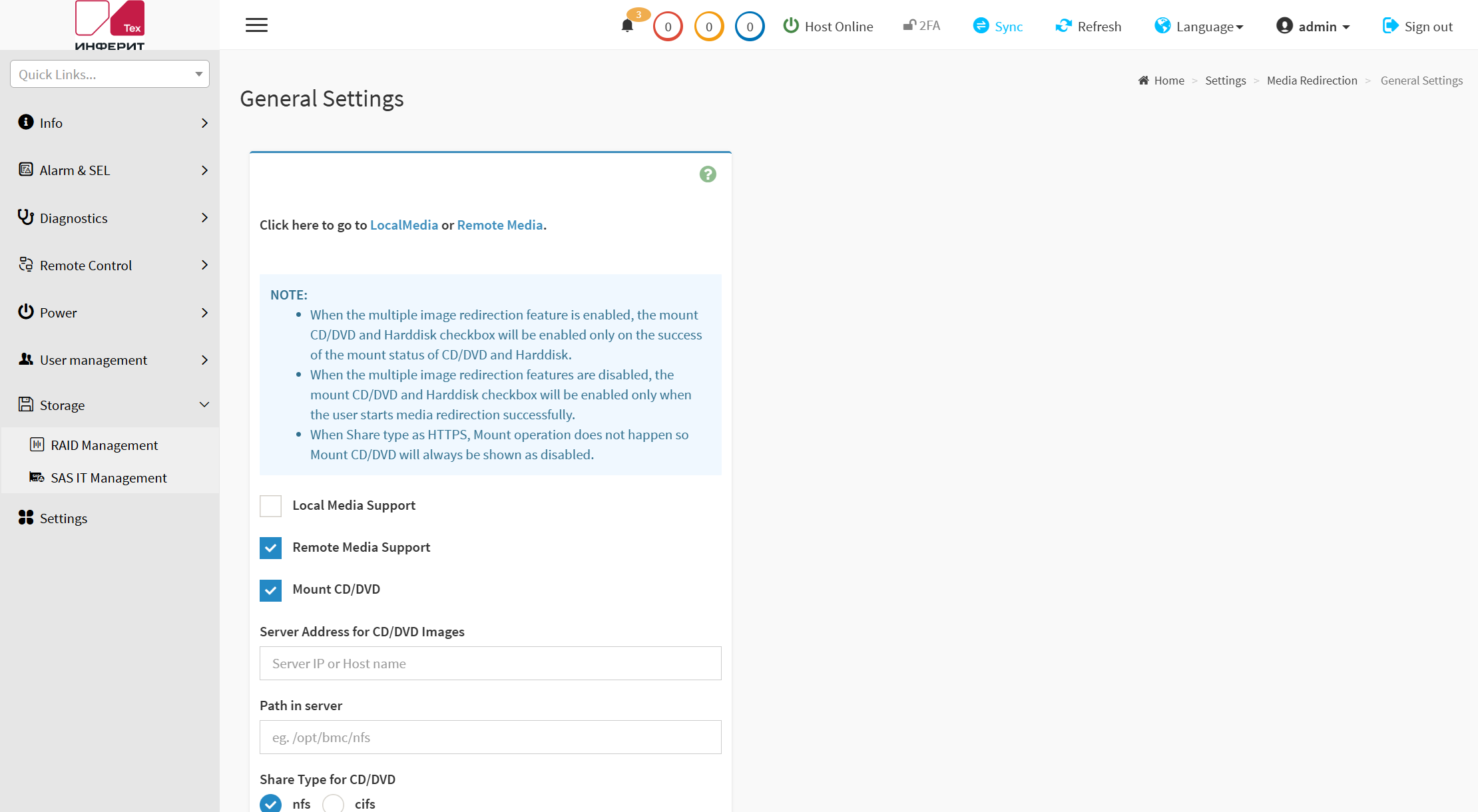1478x812 pixels.
Task: Click the red critical alerts counter
Action: pos(668,27)
